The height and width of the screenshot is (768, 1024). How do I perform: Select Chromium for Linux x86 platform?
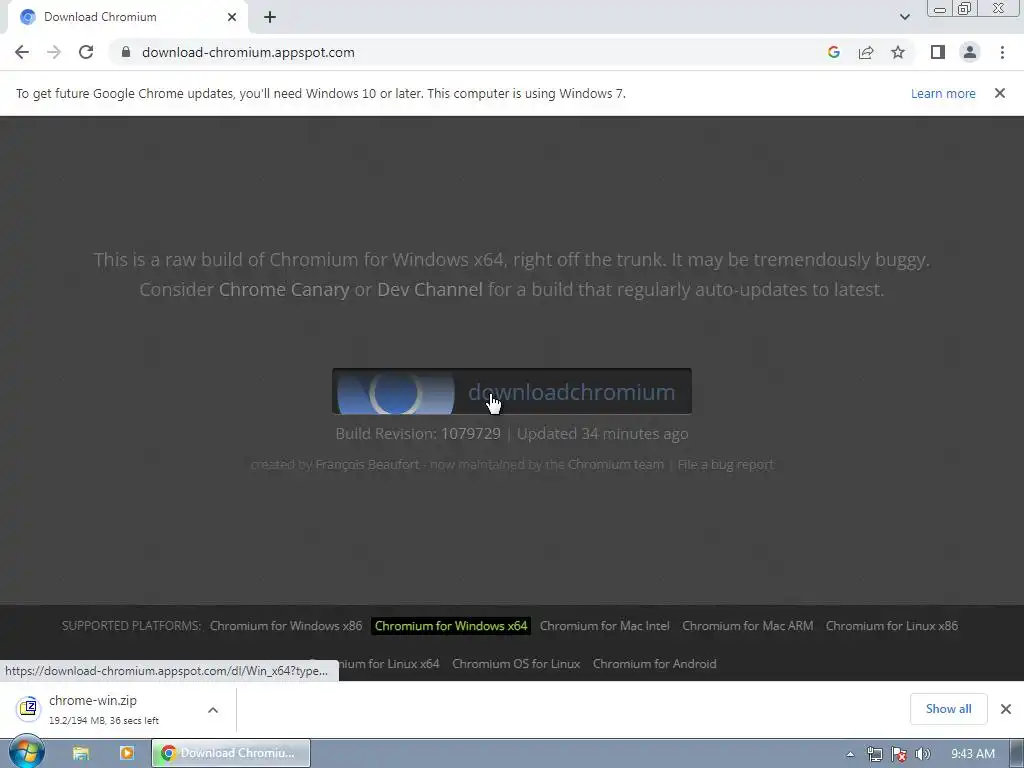[x=891, y=626]
